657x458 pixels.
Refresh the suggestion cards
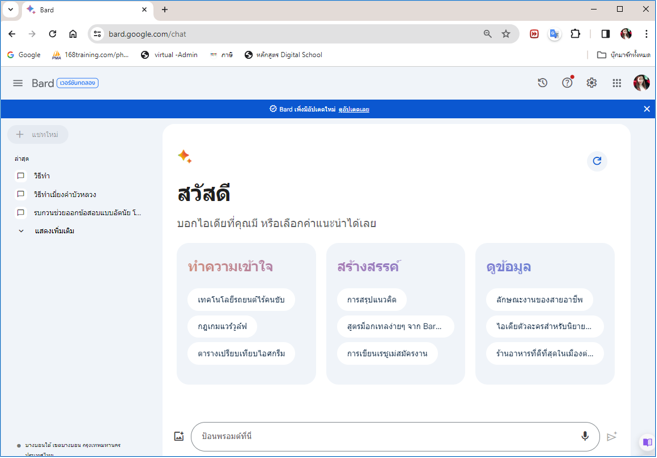[597, 161]
